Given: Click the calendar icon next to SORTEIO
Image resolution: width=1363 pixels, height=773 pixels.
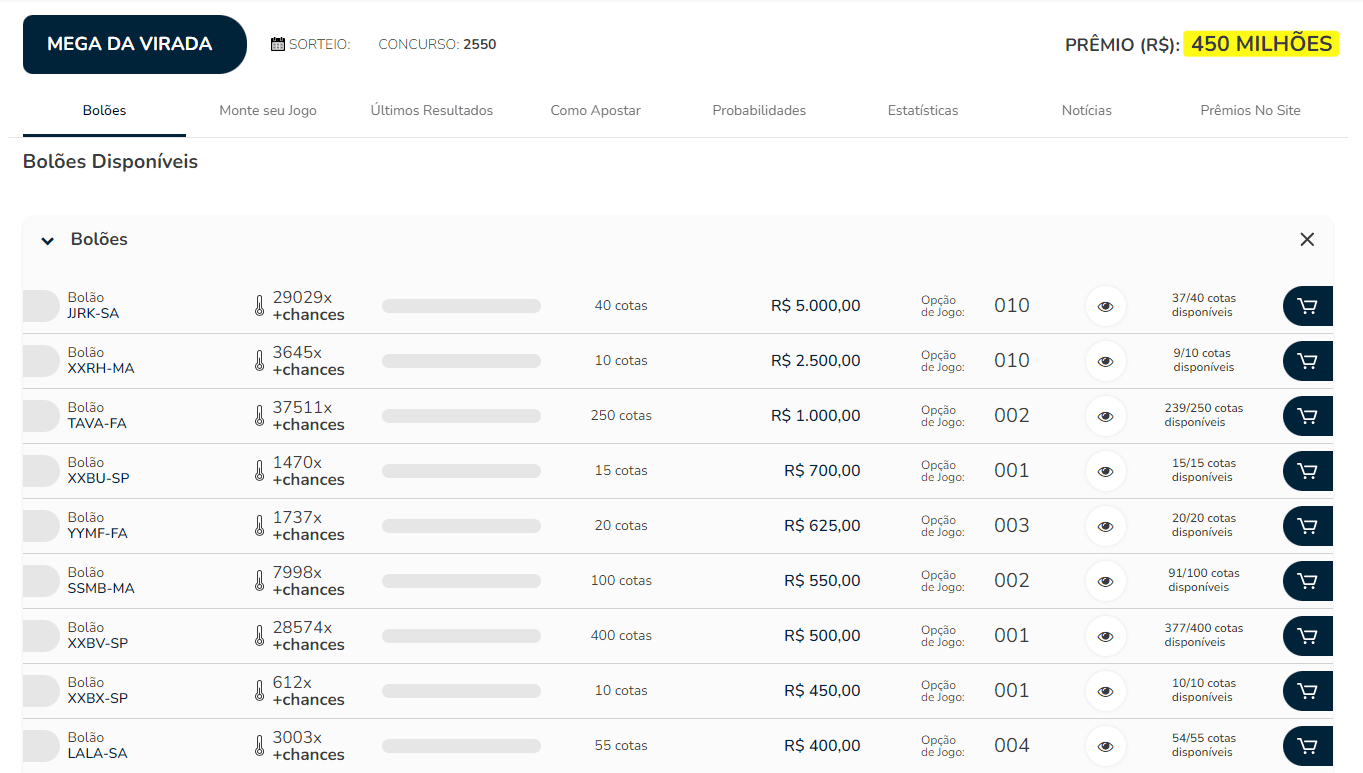Looking at the screenshot, I should click(x=278, y=44).
